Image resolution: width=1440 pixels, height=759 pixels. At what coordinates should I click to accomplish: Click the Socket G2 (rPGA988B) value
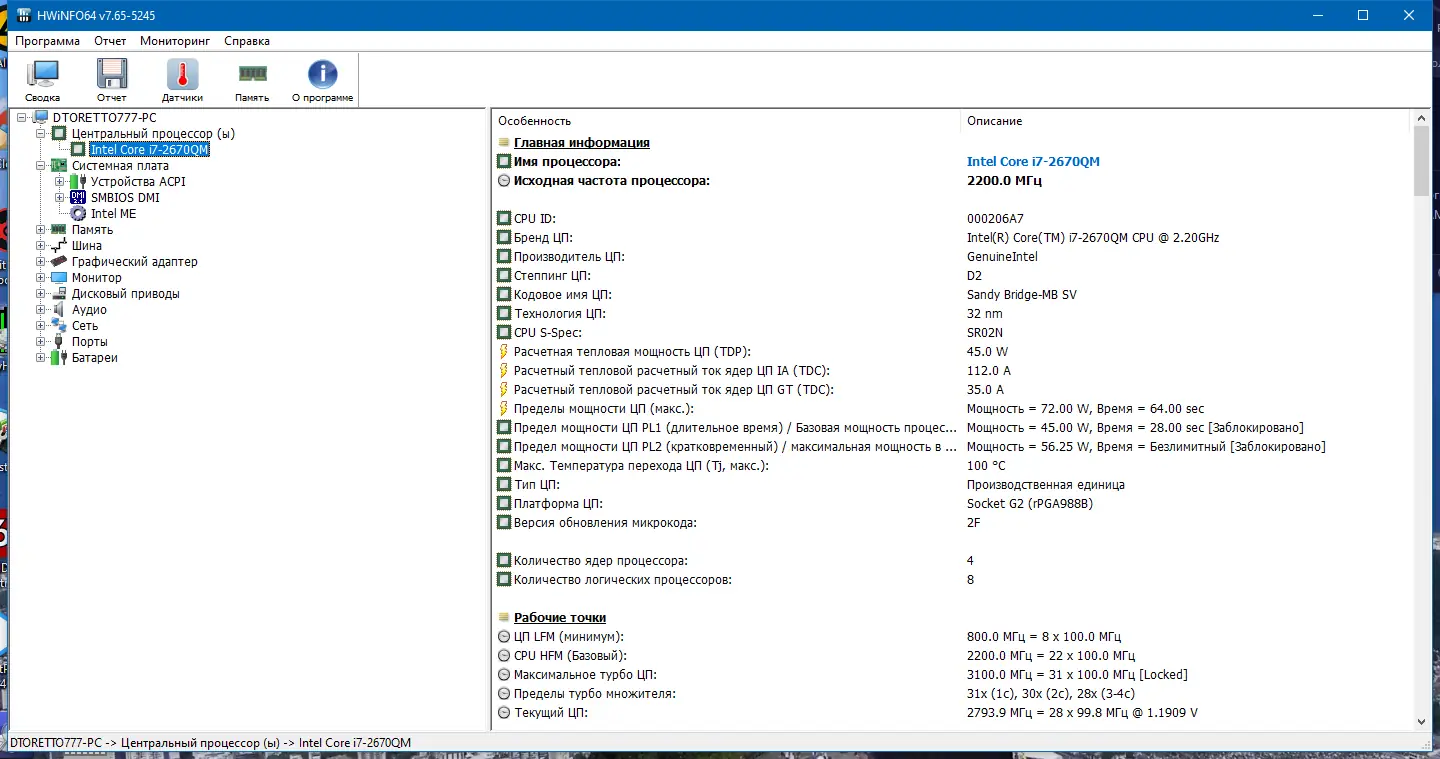tap(1030, 504)
